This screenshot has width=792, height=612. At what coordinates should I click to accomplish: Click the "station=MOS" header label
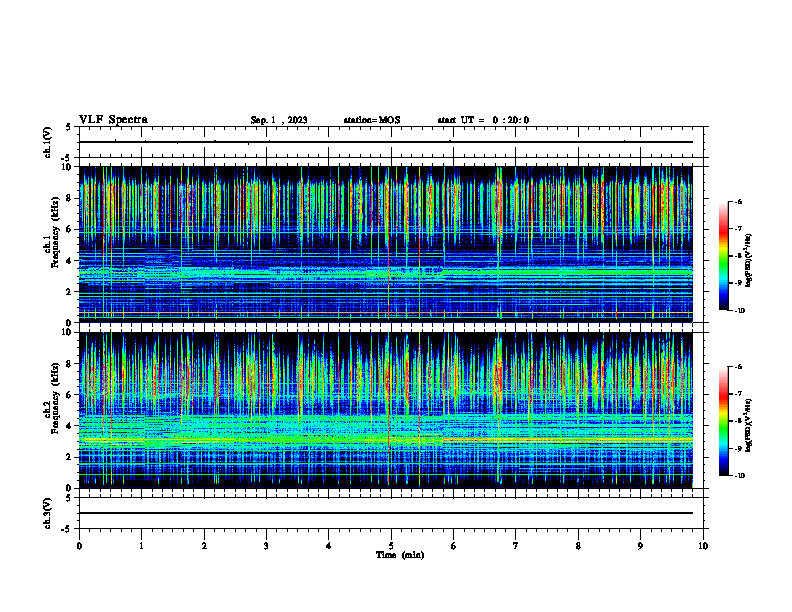pos(372,120)
